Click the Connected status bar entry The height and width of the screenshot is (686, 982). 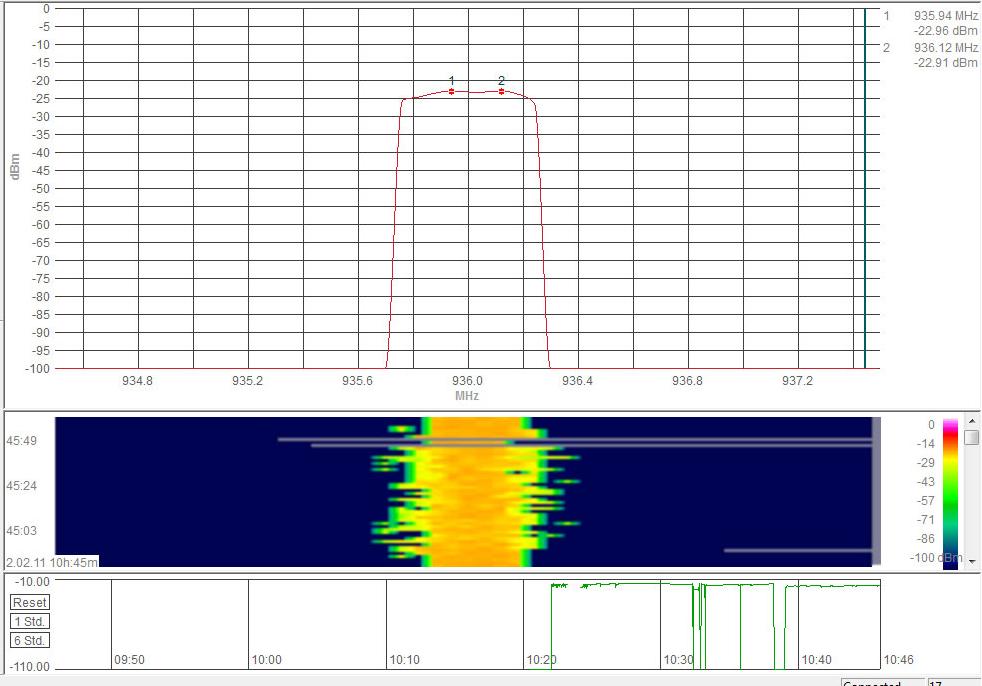pyautogui.click(x=882, y=682)
